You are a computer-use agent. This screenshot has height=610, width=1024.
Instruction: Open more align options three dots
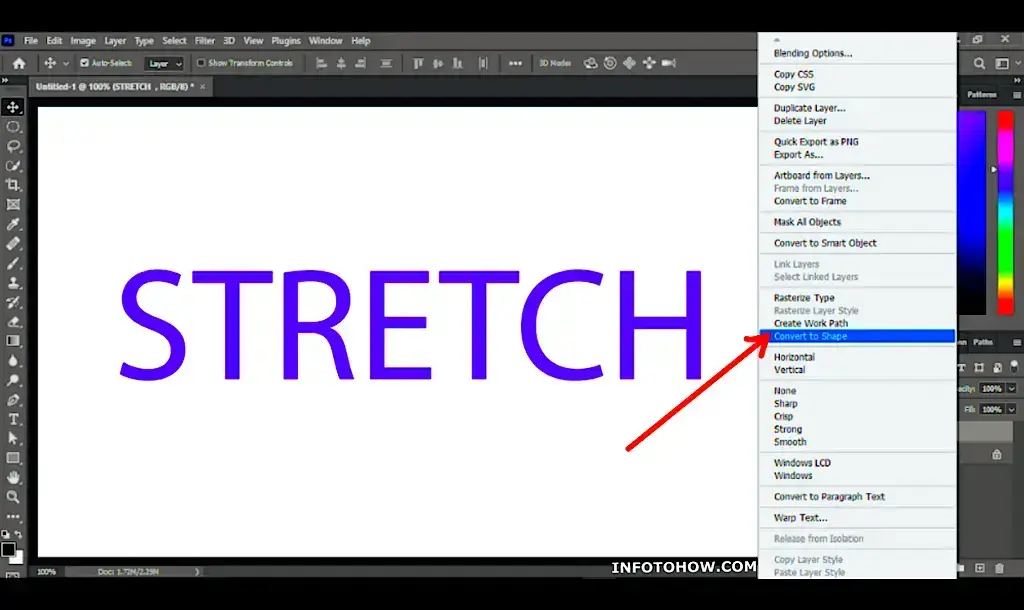pyautogui.click(x=515, y=63)
